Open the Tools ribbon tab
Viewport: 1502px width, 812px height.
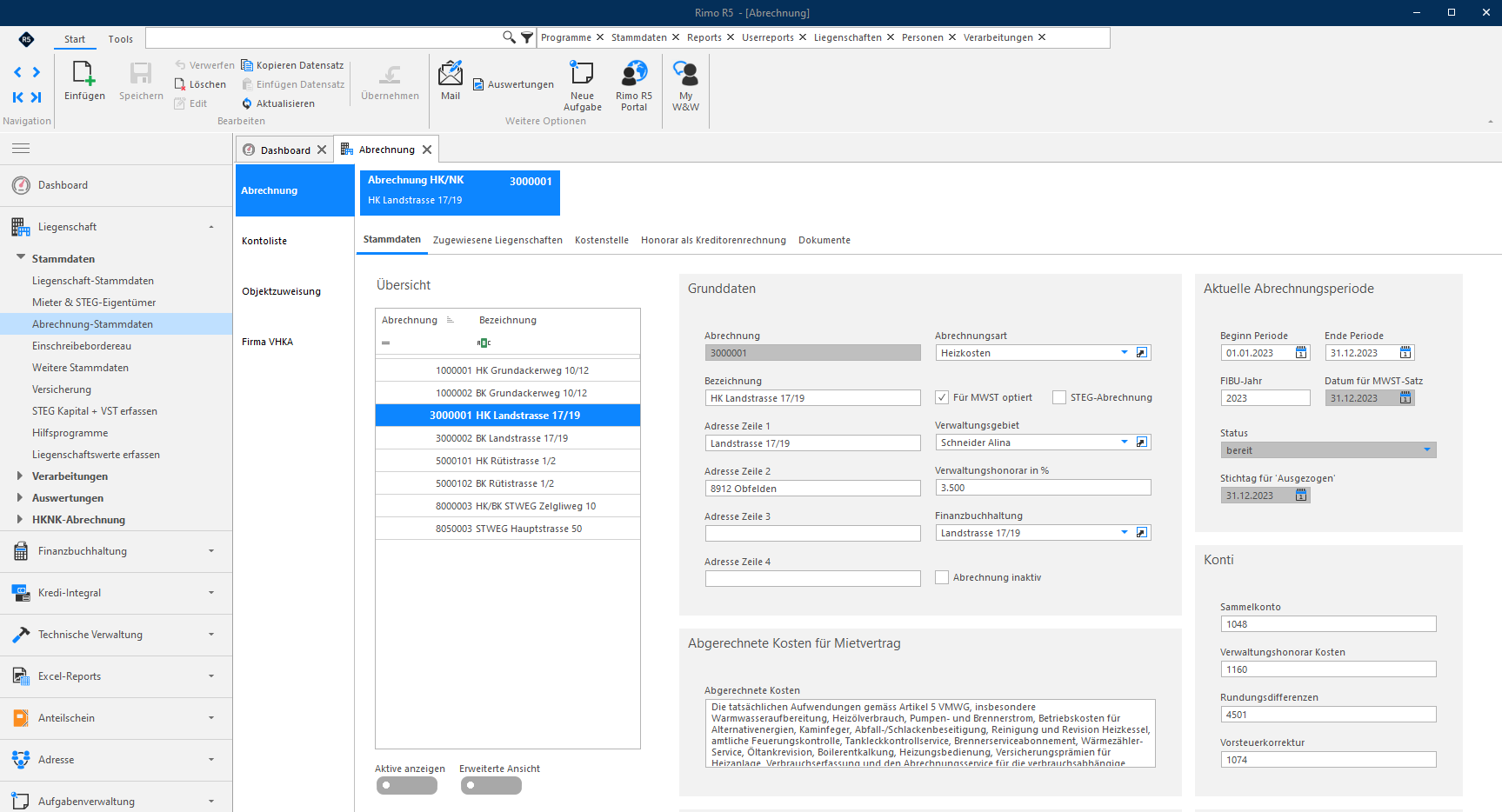click(x=121, y=39)
